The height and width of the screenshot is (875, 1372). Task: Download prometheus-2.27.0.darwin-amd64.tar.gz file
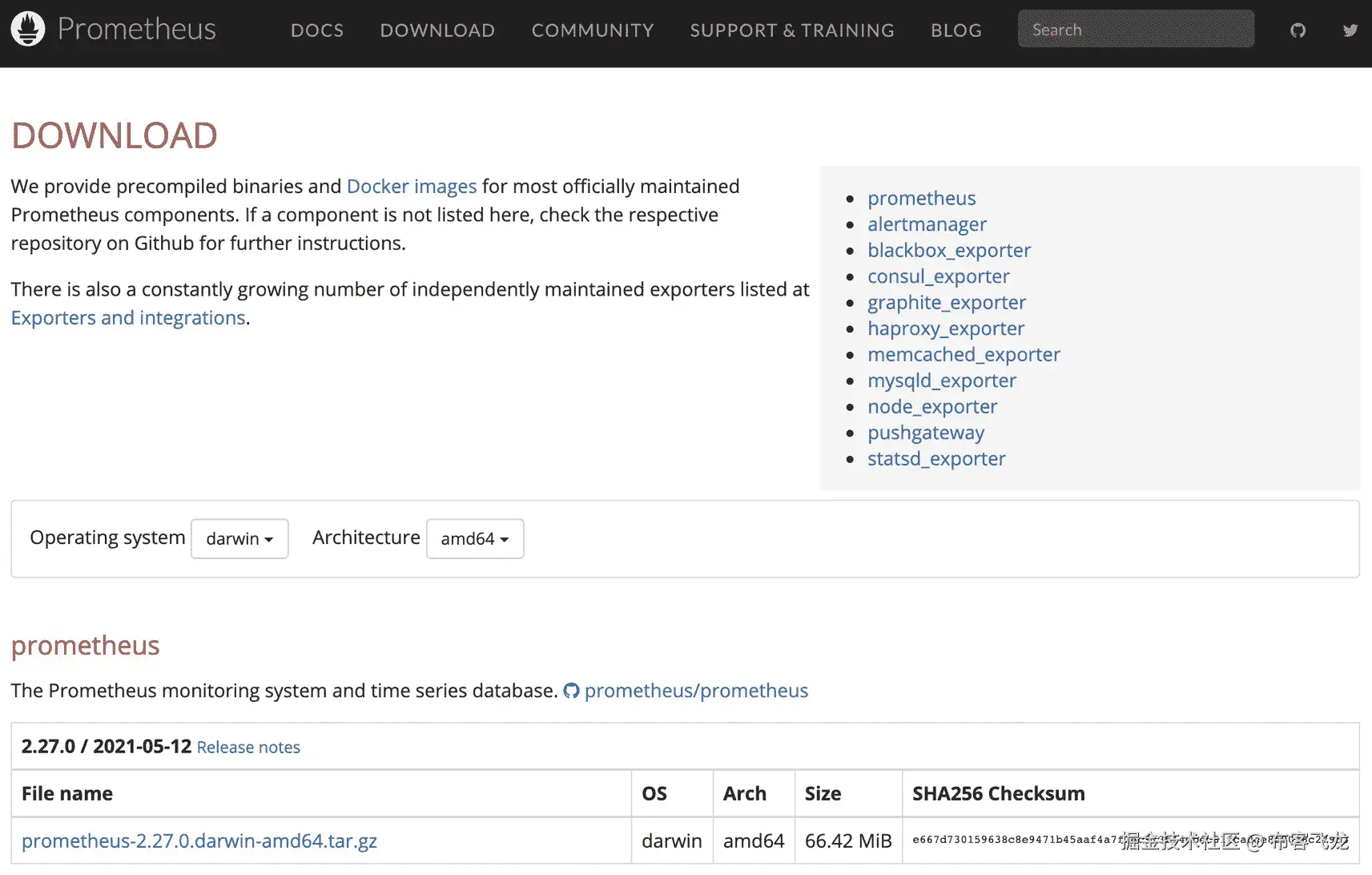click(x=199, y=841)
